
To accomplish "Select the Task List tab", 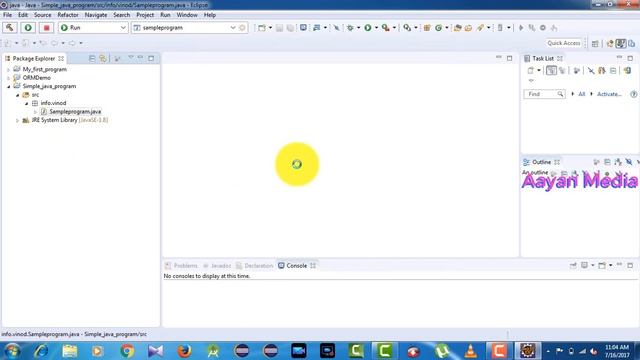I will [543, 58].
